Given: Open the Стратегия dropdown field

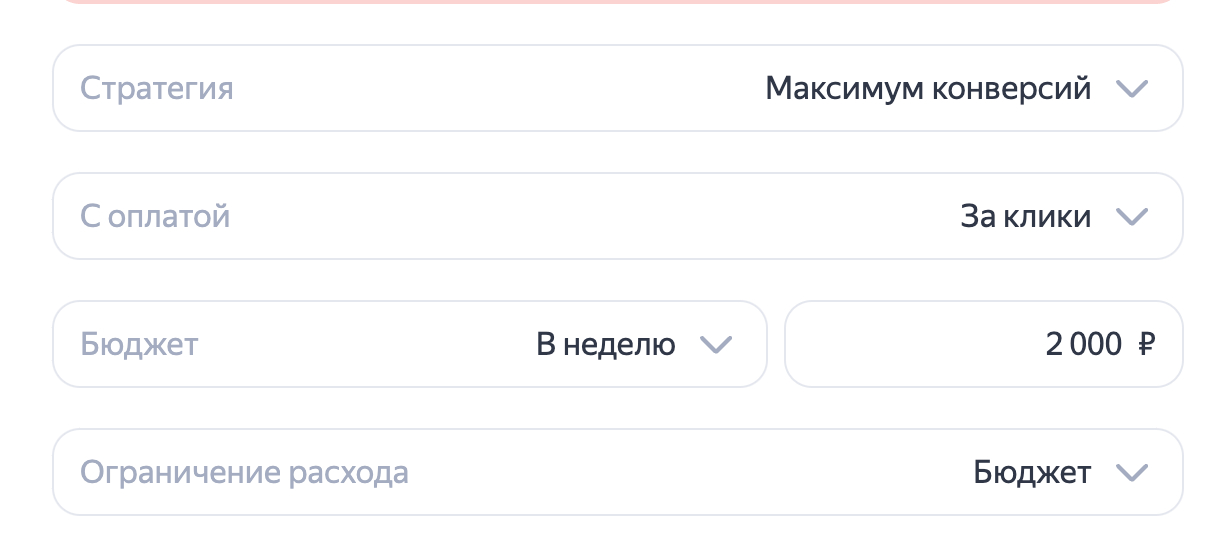Looking at the screenshot, I should point(617,88).
